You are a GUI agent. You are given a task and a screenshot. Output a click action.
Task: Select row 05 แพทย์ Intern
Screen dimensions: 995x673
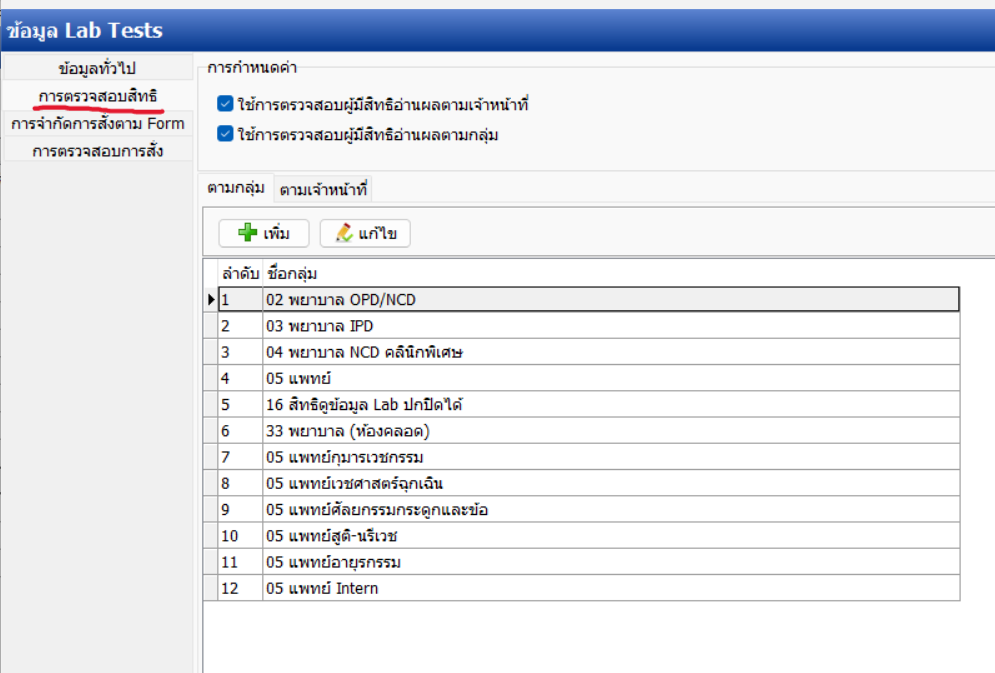tap(589, 589)
